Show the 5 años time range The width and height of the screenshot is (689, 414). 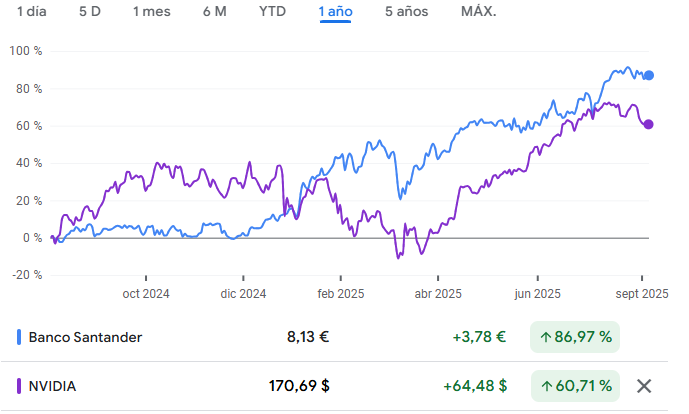click(x=406, y=12)
